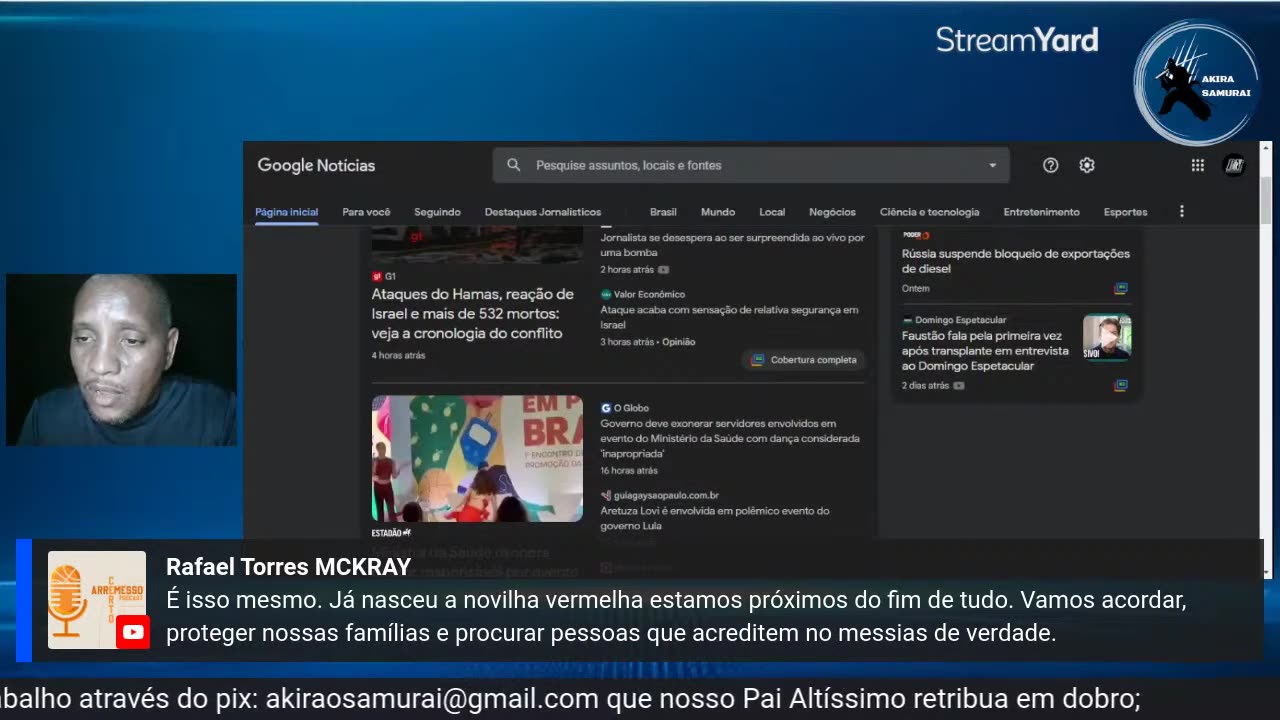Open the 'Ataques do Hamas' G1 headline
The width and height of the screenshot is (1280, 720).
tap(472, 313)
